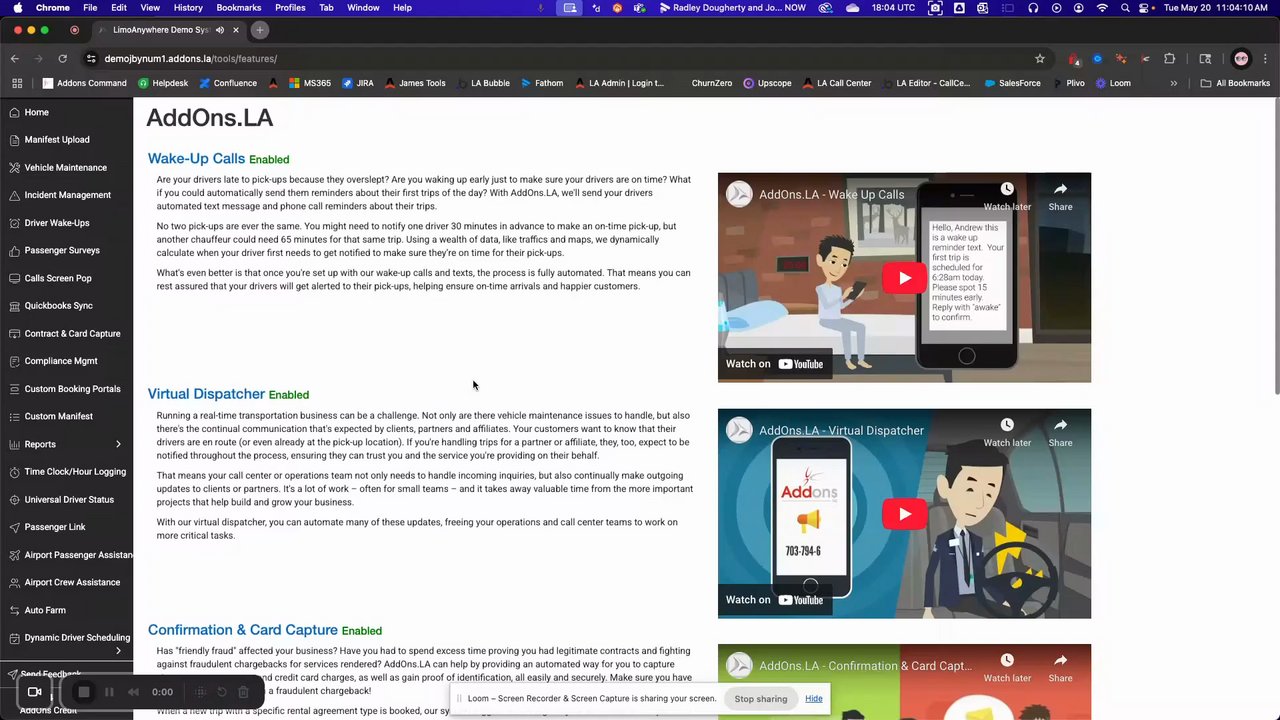Open Manifest Upload sidebar item

pyautogui.click(x=57, y=140)
